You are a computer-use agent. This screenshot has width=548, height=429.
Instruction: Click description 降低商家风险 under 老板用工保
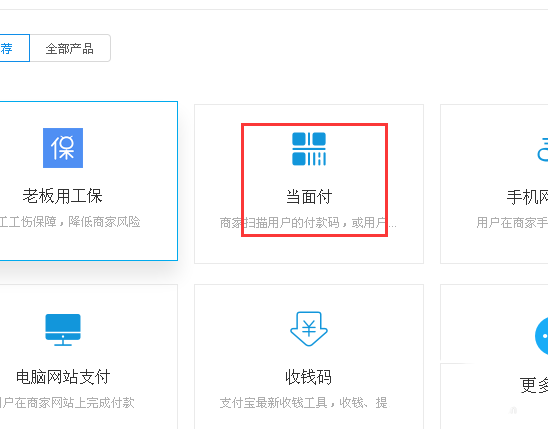click(x=104, y=222)
